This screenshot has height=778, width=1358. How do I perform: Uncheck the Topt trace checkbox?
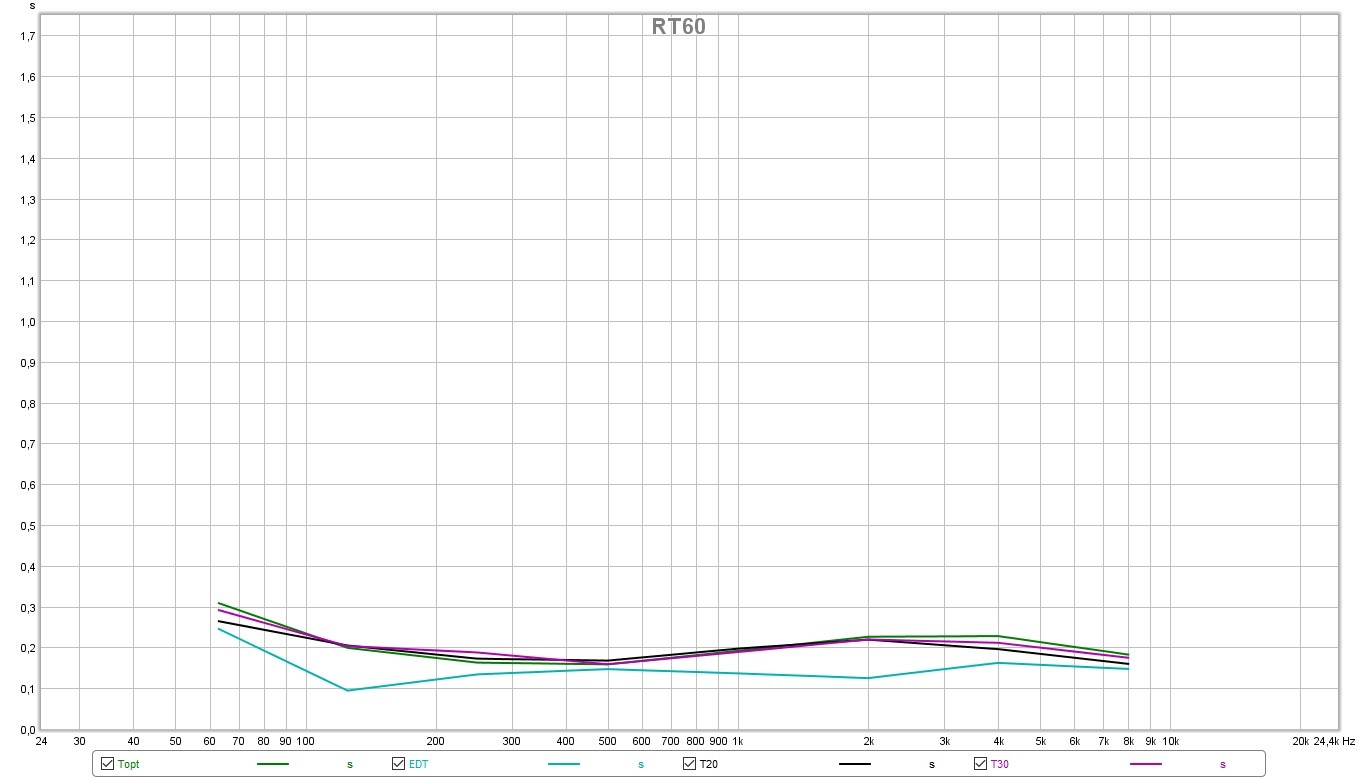coord(107,764)
